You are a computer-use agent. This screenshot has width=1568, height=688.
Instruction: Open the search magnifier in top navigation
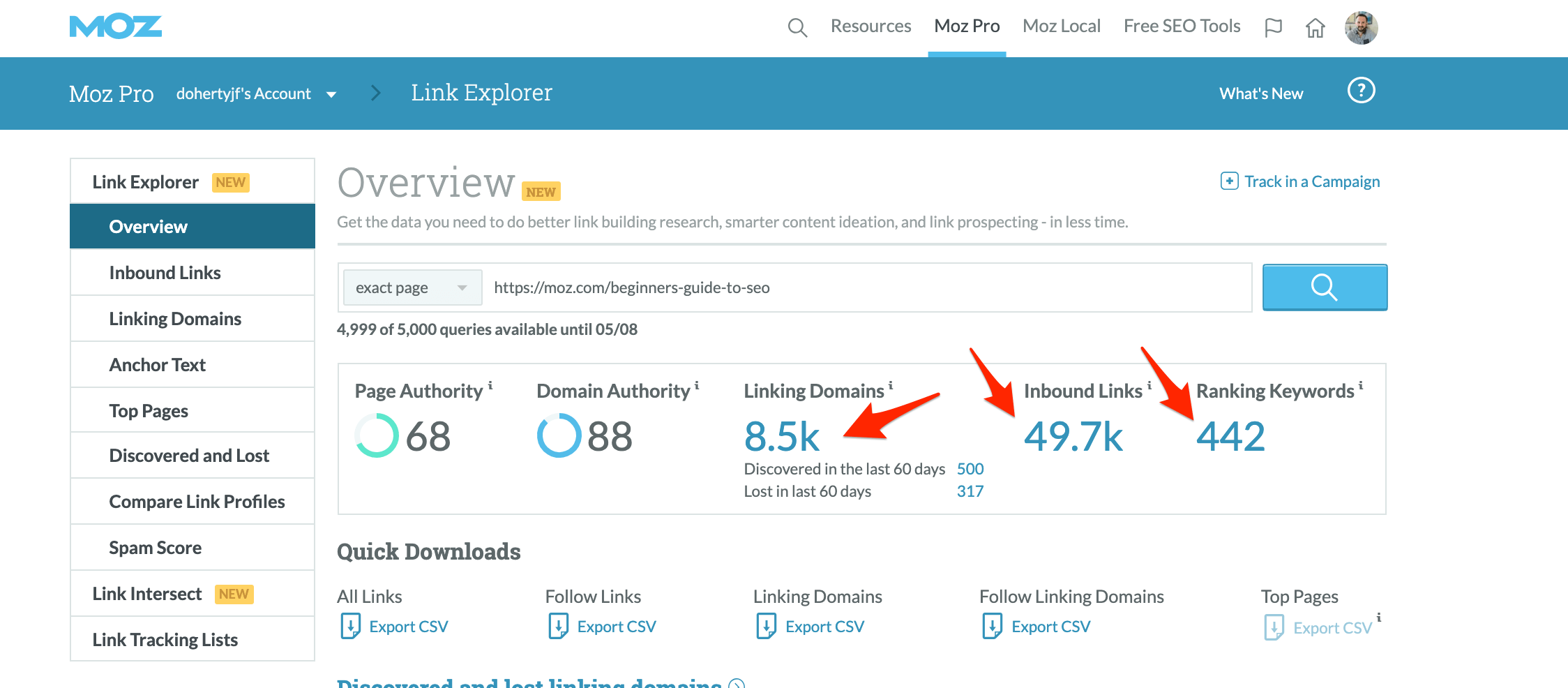797,27
